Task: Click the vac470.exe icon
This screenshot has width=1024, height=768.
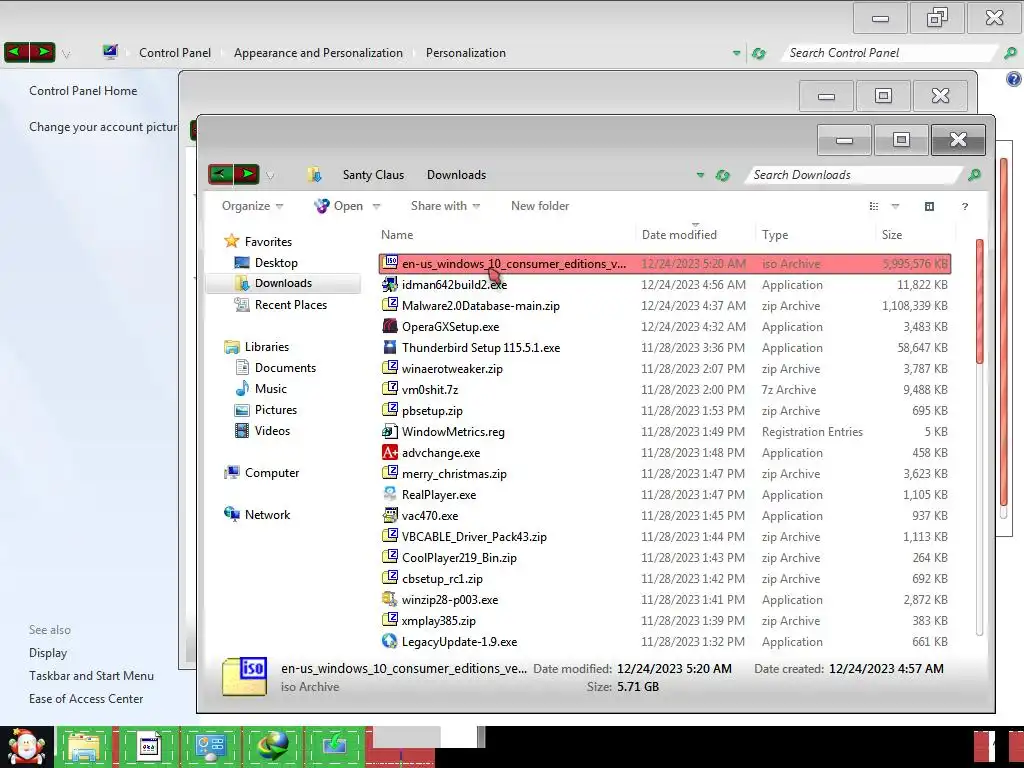Action: (x=390, y=515)
